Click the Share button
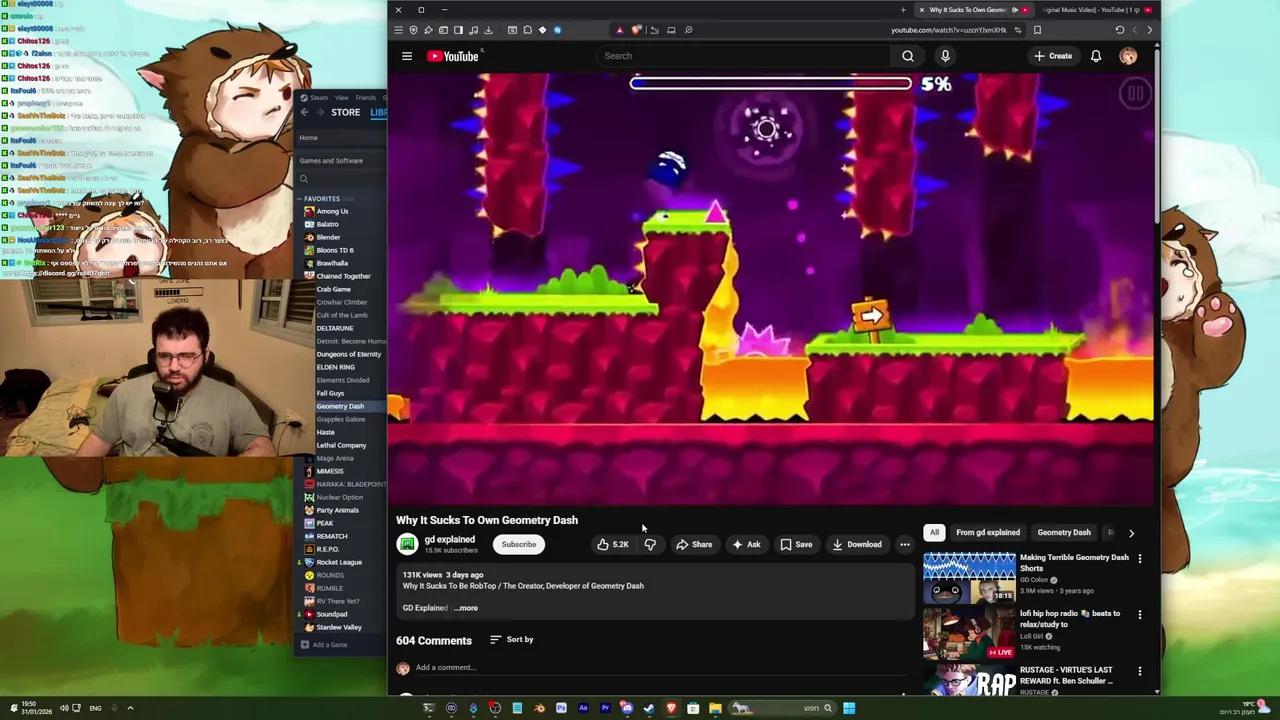 [694, 544]
